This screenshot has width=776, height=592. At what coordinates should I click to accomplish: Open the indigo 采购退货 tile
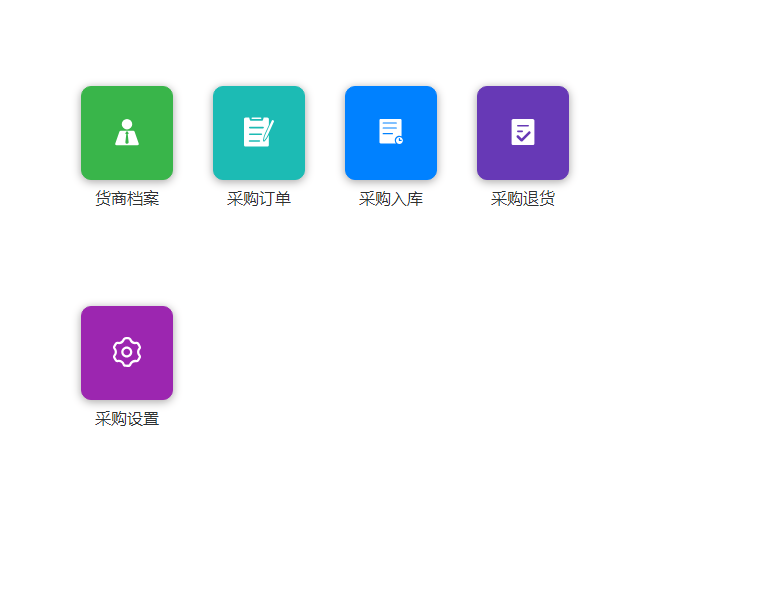[523, 133]
